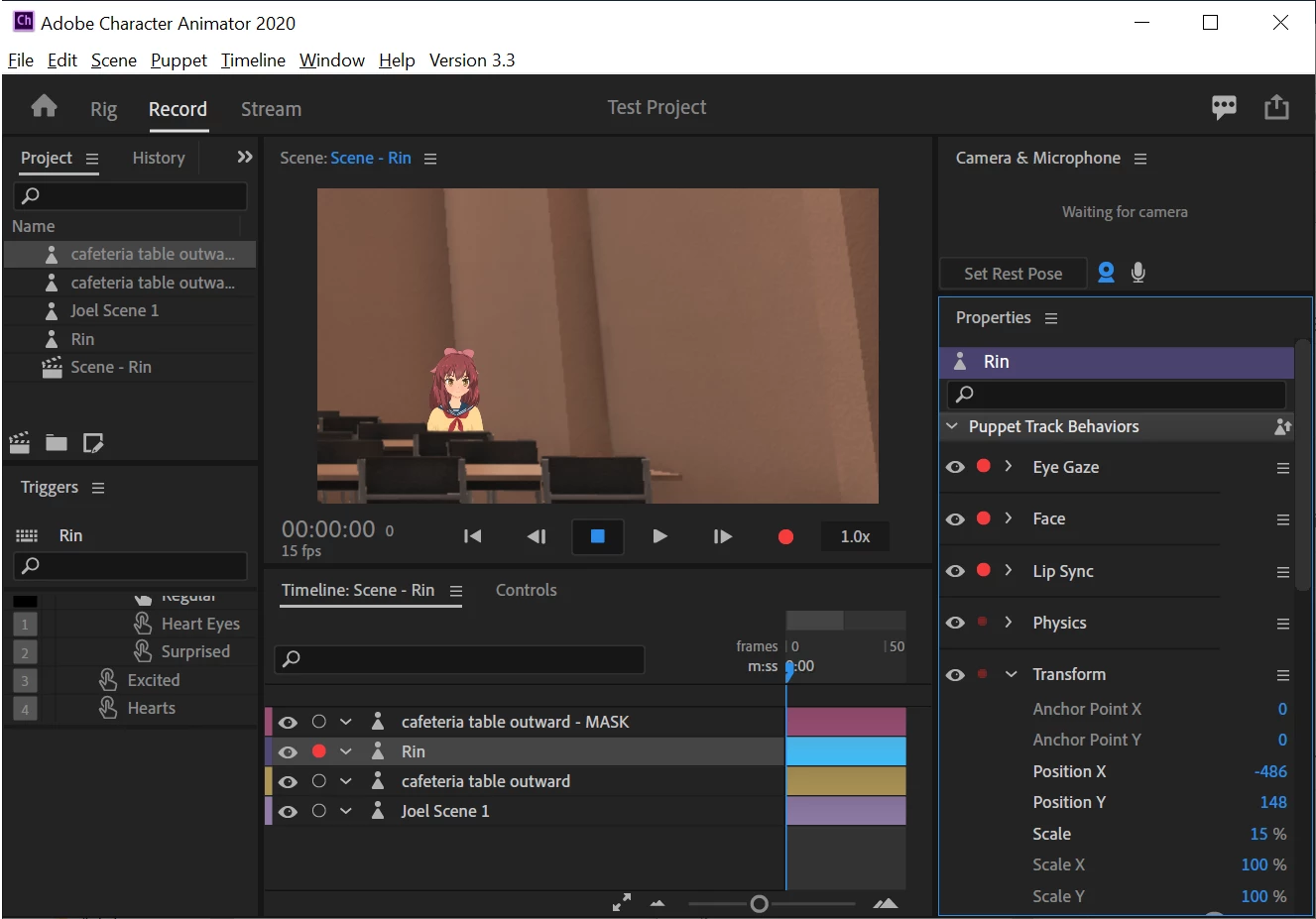The height and width of the screenshot is (919, 1316).
Task: Open Eye Gaze behavior menu icon
Action: 1283,468
